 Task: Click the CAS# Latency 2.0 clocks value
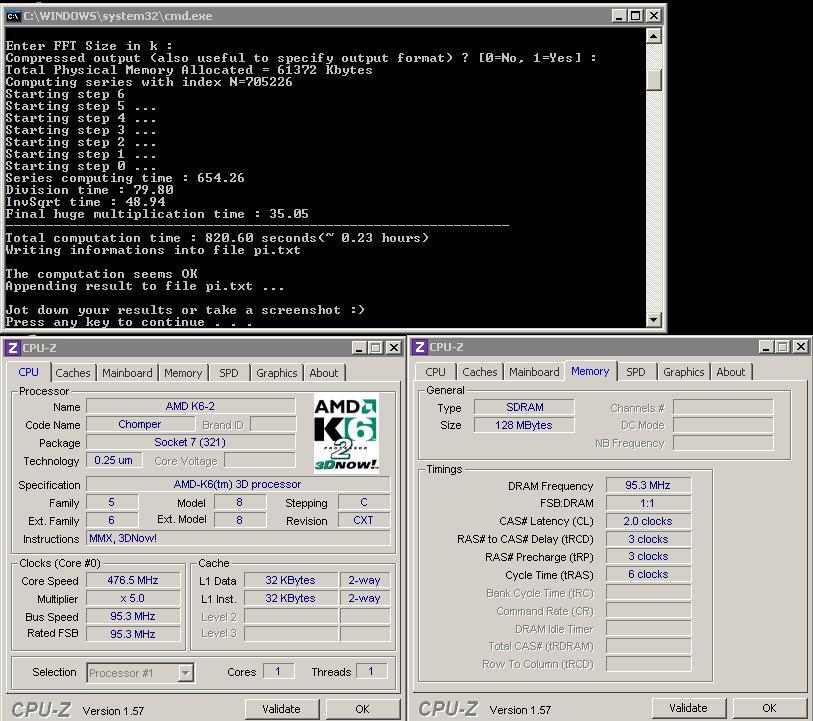[648, 521]
